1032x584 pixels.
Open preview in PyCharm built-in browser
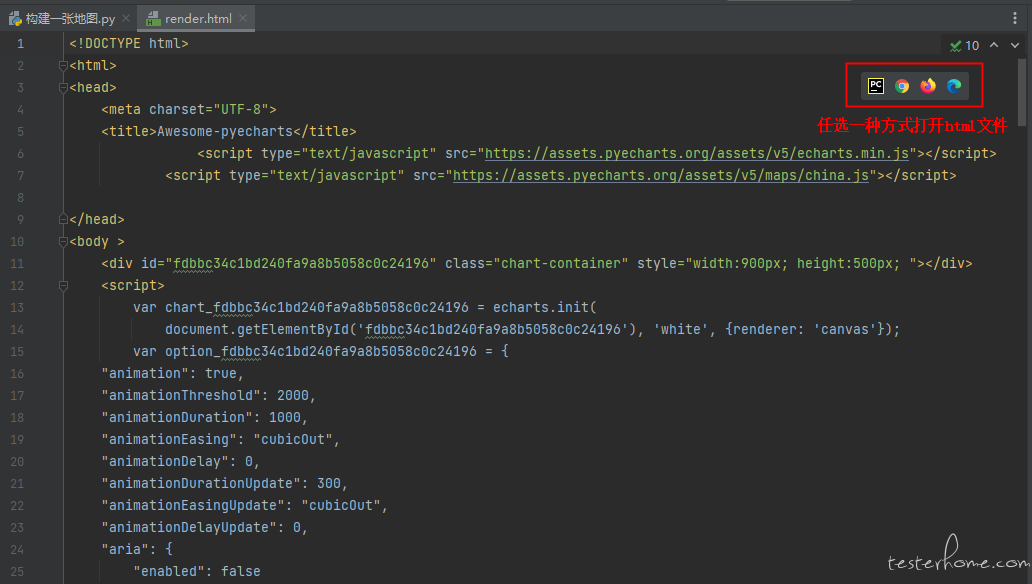point(875,86)
